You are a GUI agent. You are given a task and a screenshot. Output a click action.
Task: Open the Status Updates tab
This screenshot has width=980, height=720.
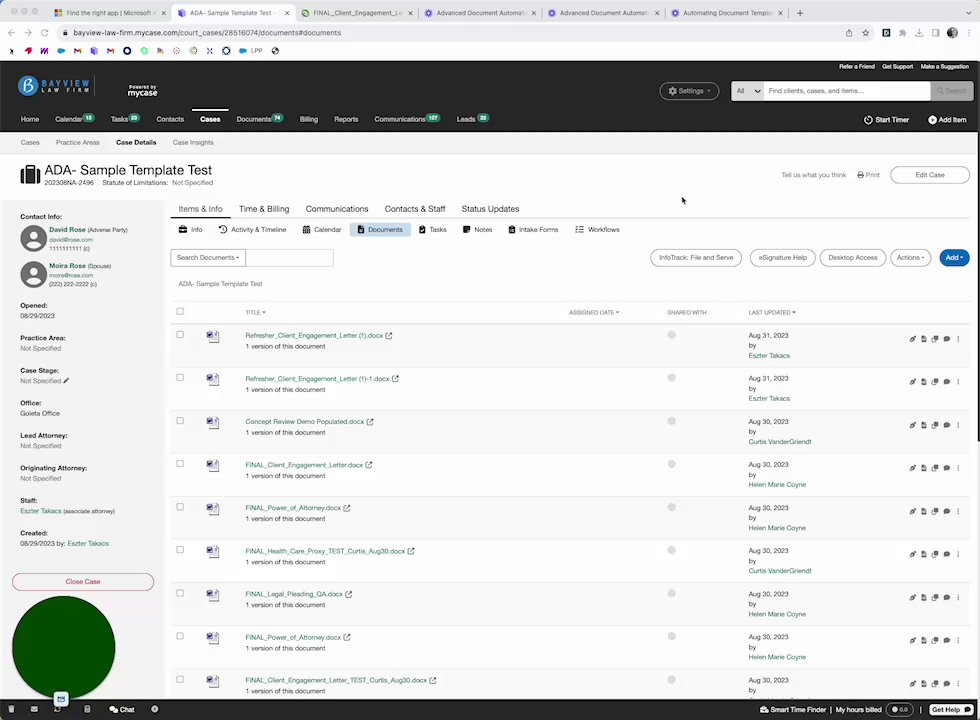tap(490, 209)
